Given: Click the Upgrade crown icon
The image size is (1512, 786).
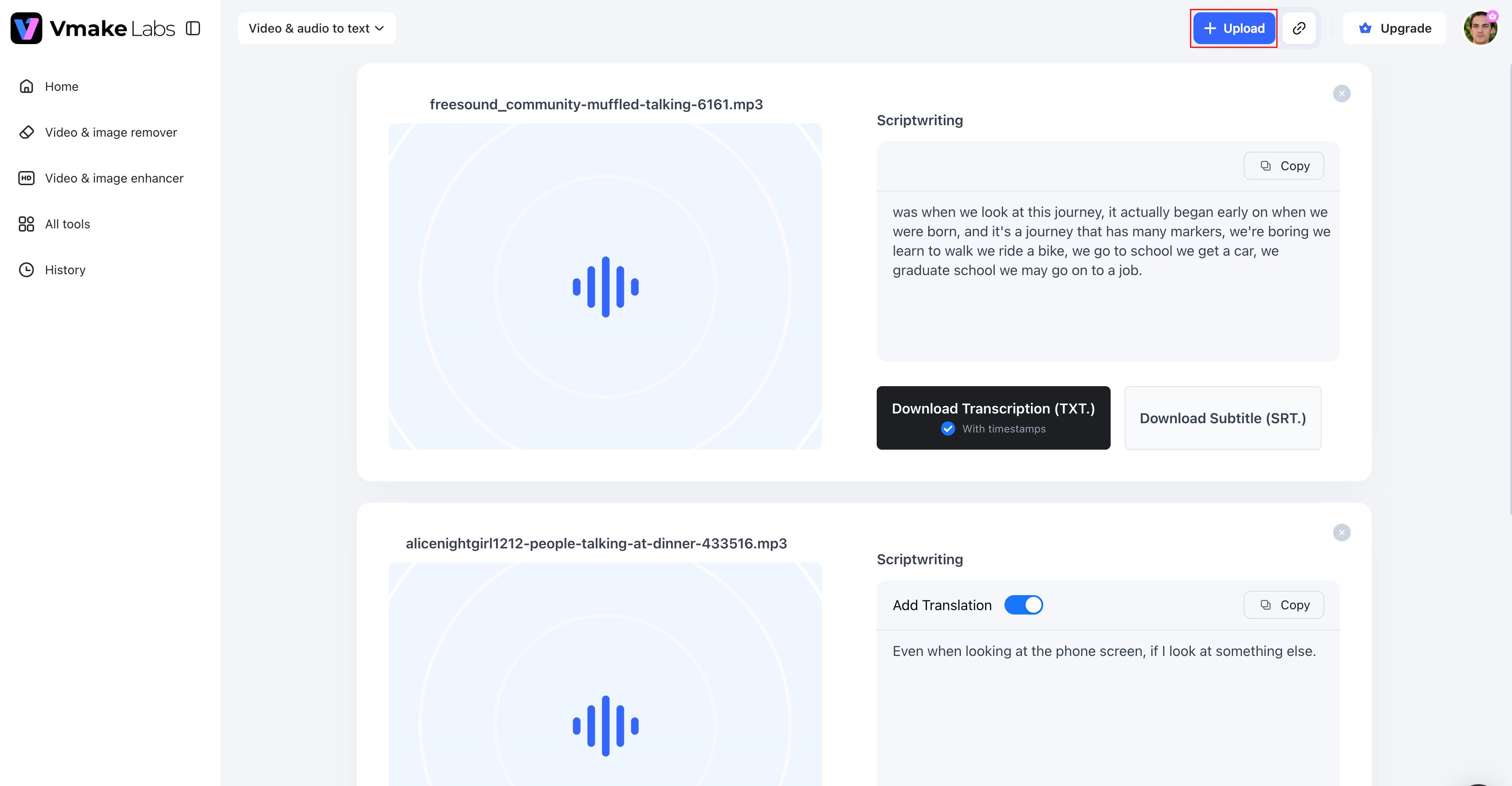Looking at the screenshot, I should [x=1365, y=28].
